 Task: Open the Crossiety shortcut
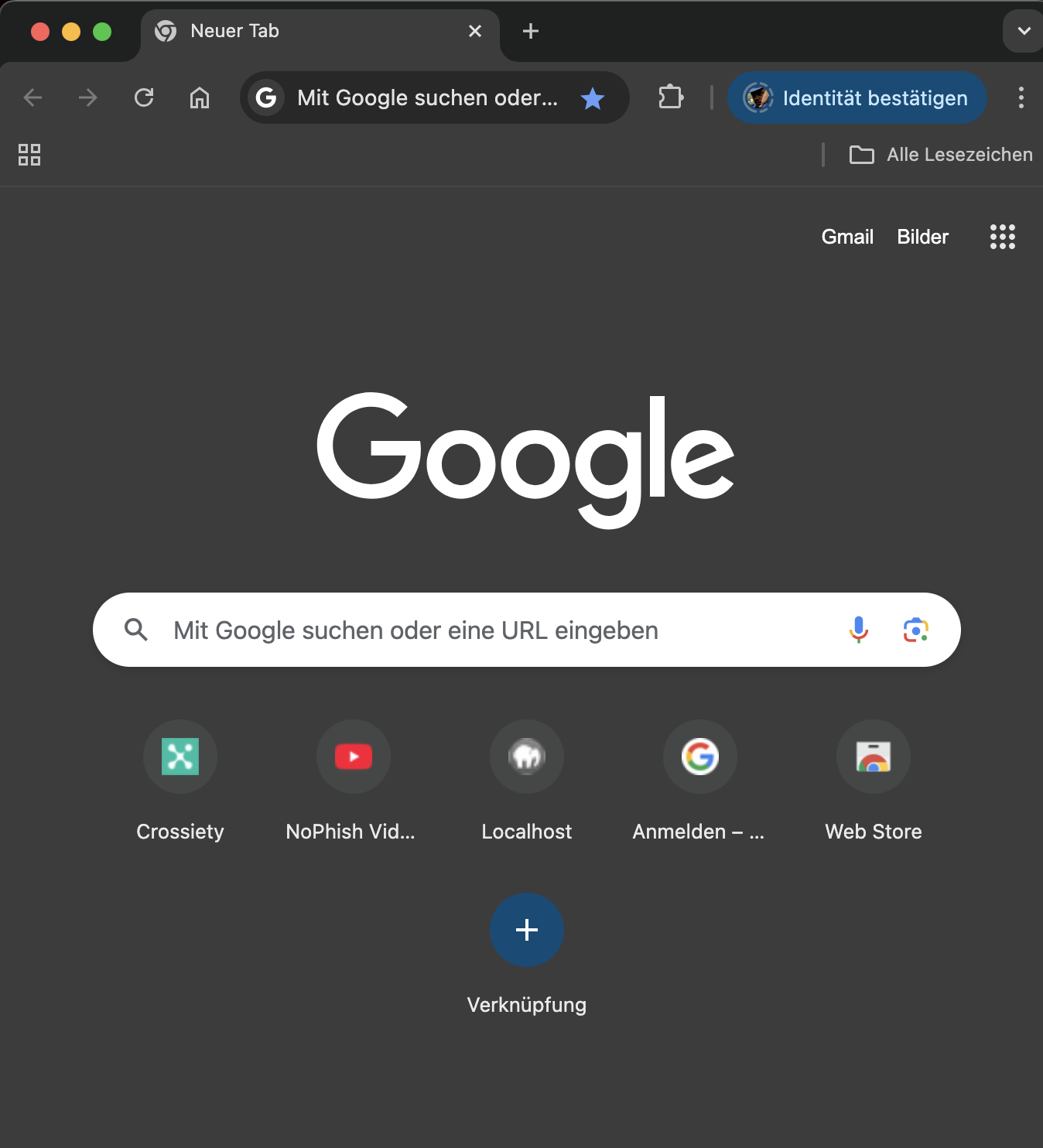tap(180, 781)
